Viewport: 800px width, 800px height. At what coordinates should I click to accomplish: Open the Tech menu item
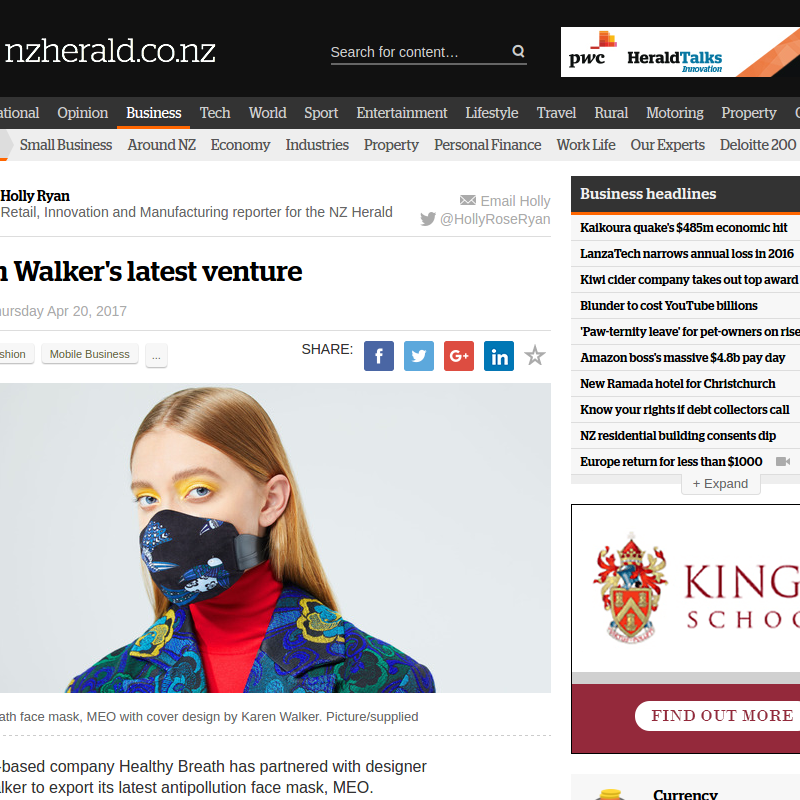(215, 113)
